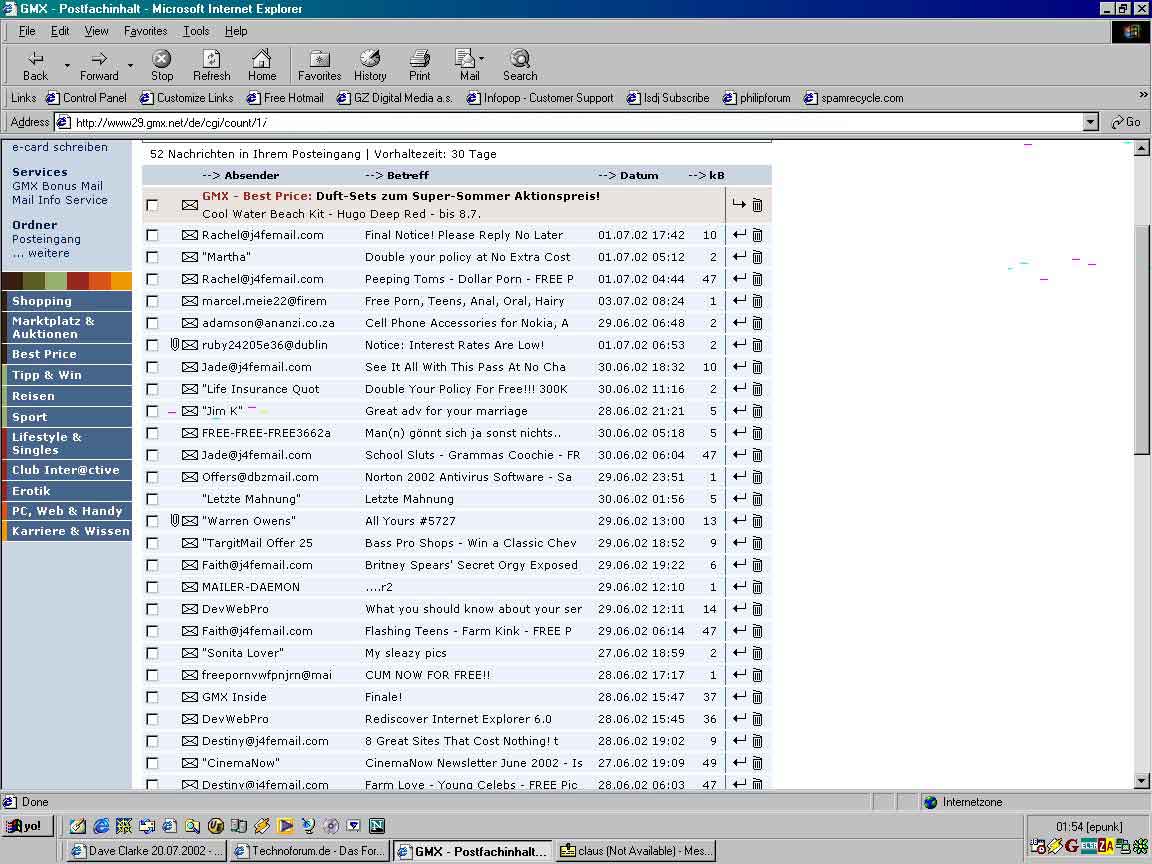Select checkbox for Offers@dbzmail.com email
The image size is (1152, 864).
point(152,478)
